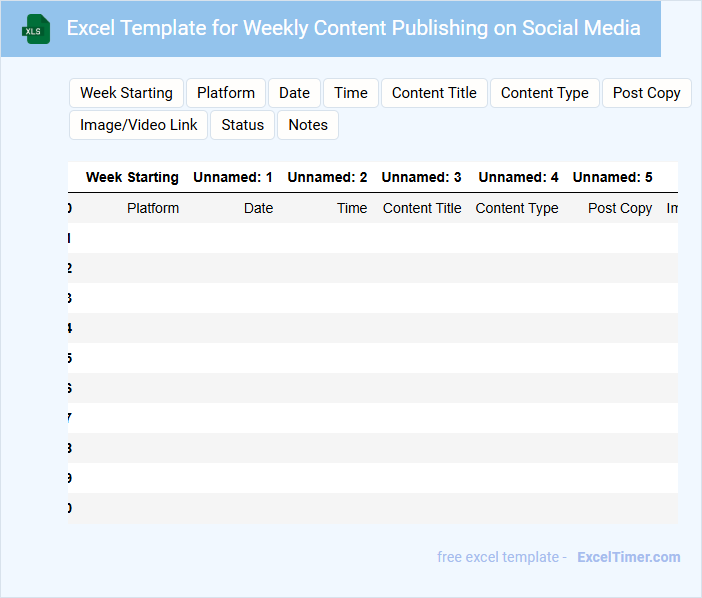The height and width of the screenshot is (598, 702).
Task: Click the green XLS file icon
Action: (37, 29)
